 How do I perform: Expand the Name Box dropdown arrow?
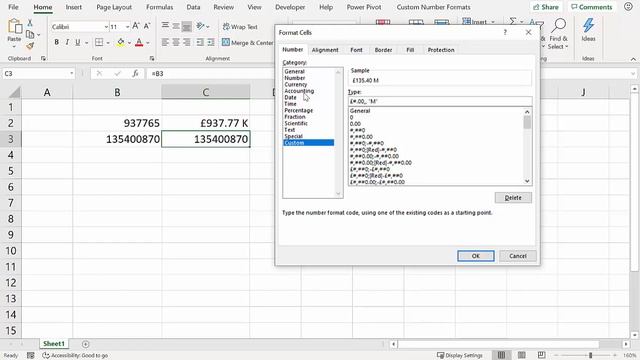click(x=71, y=73)
